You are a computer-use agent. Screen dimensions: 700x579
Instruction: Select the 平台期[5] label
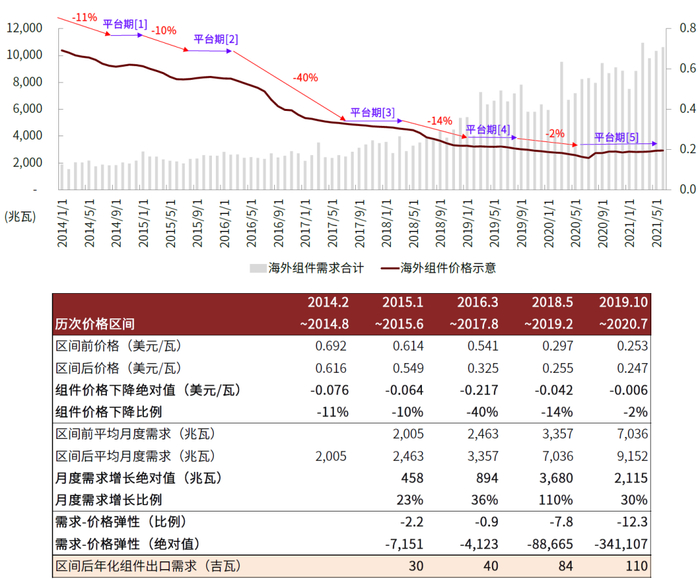(617, 137)
